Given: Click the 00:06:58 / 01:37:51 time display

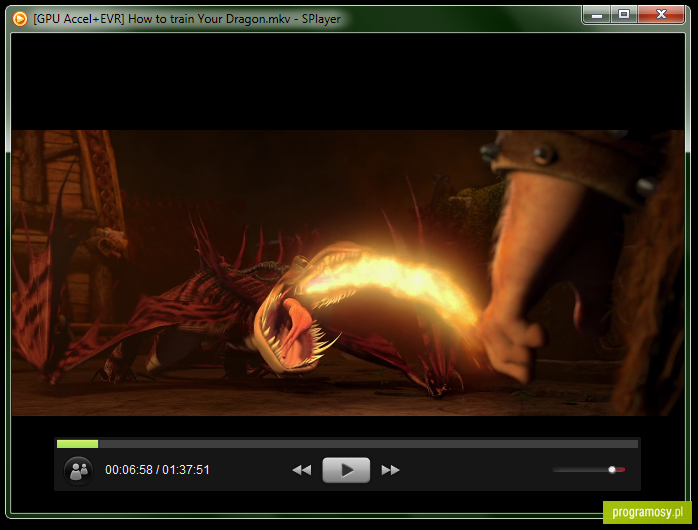Looking at the screenshot, I should click(157, 470).
